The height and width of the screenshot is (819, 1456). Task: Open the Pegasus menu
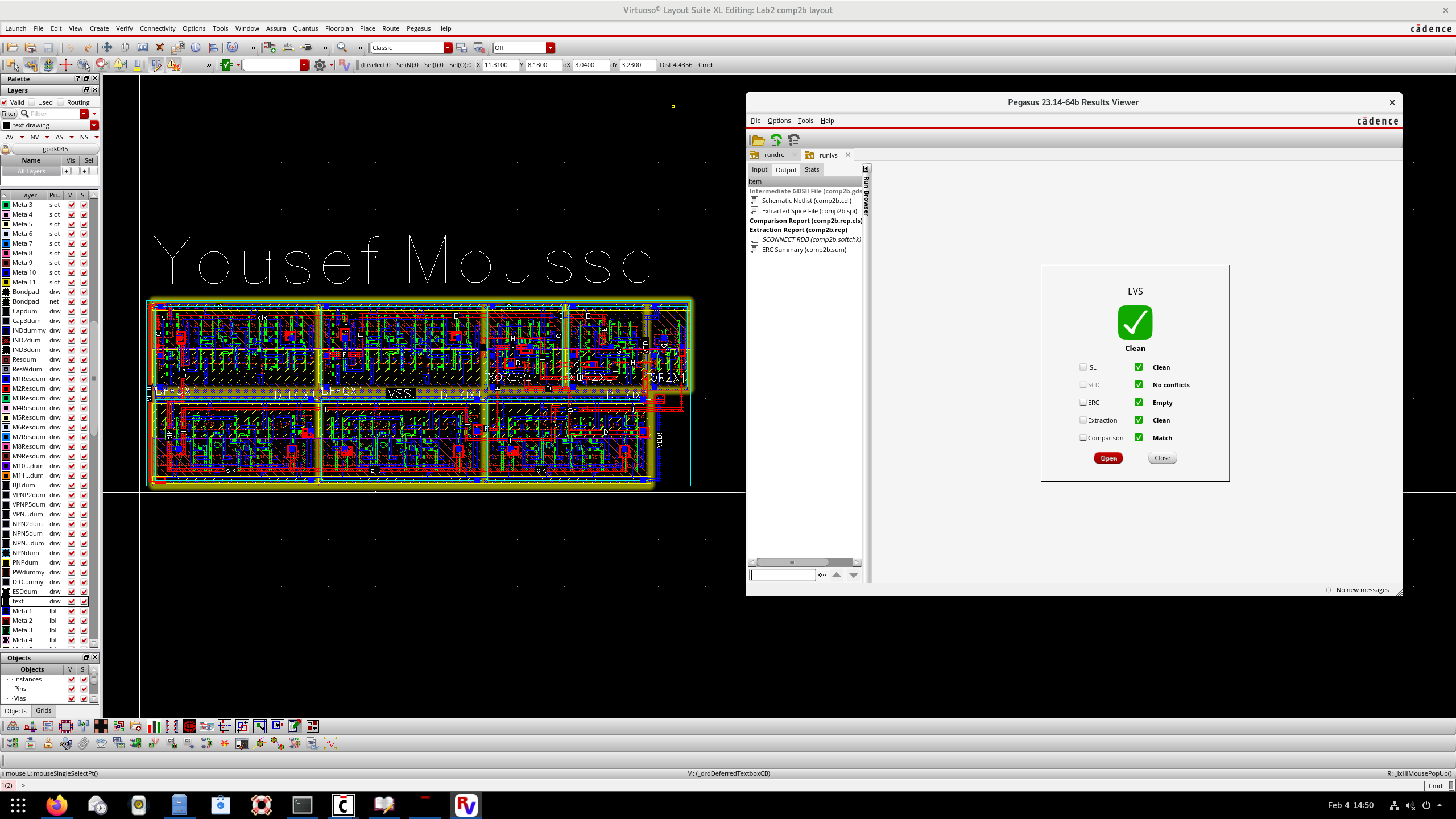coord(418,28)
